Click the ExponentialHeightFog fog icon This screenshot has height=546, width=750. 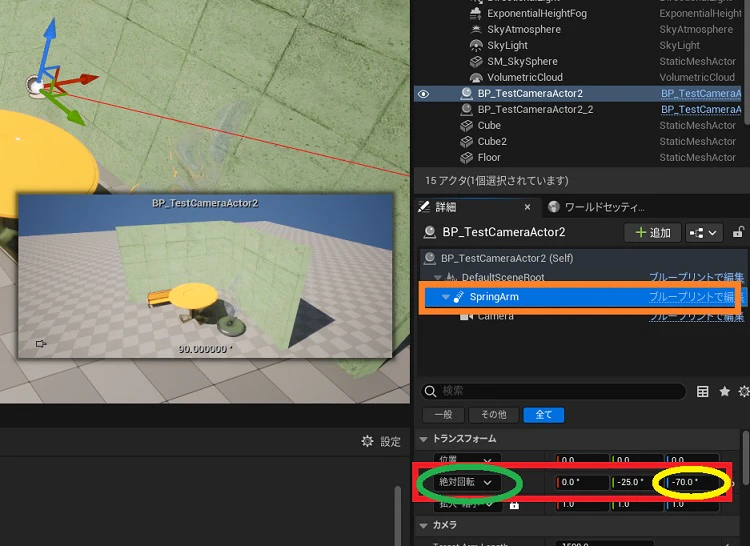click(x=476, y=13)
